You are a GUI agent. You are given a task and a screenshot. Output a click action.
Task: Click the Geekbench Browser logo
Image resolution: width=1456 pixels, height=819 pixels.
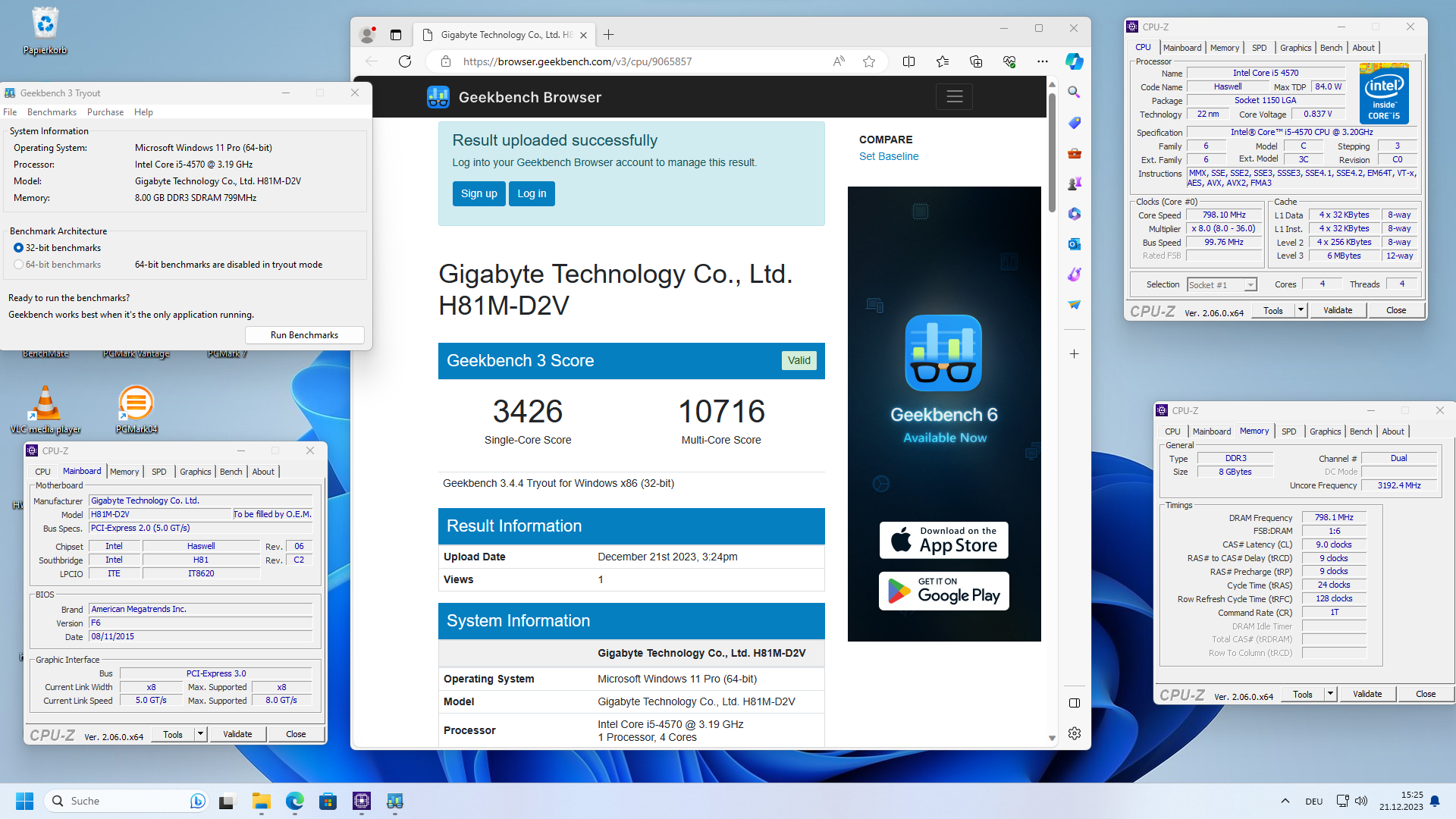pos(438,97)
